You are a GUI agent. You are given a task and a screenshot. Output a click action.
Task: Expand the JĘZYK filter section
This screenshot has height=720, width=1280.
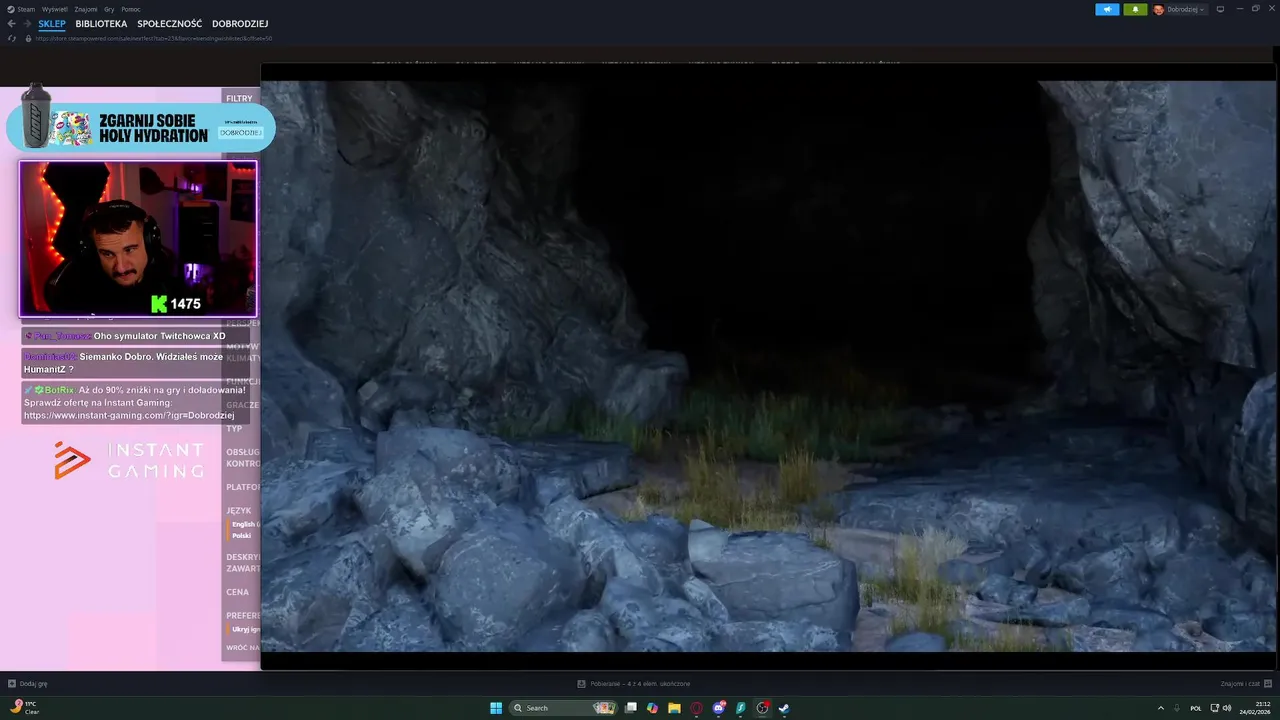click(239, 510)
